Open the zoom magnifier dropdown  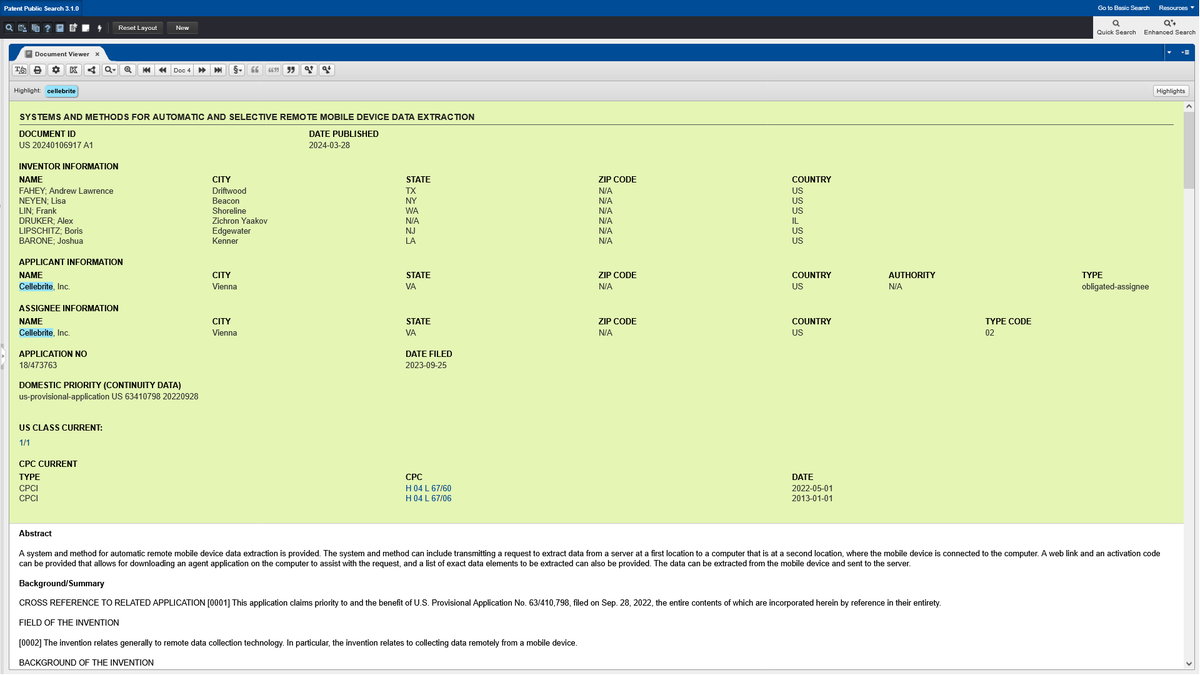tap(110, 70)
